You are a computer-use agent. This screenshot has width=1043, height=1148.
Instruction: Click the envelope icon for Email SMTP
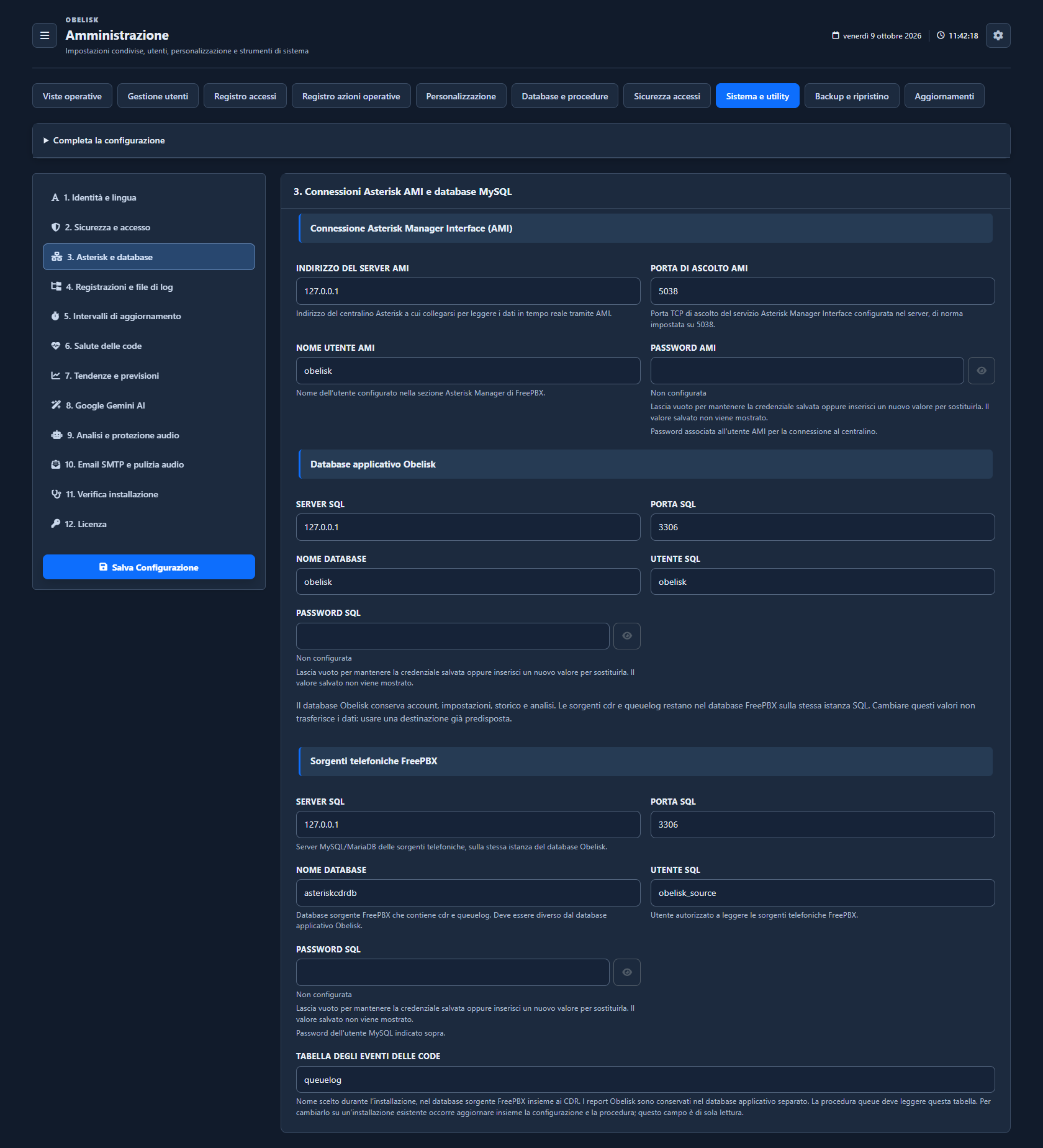tap(56, 464)
